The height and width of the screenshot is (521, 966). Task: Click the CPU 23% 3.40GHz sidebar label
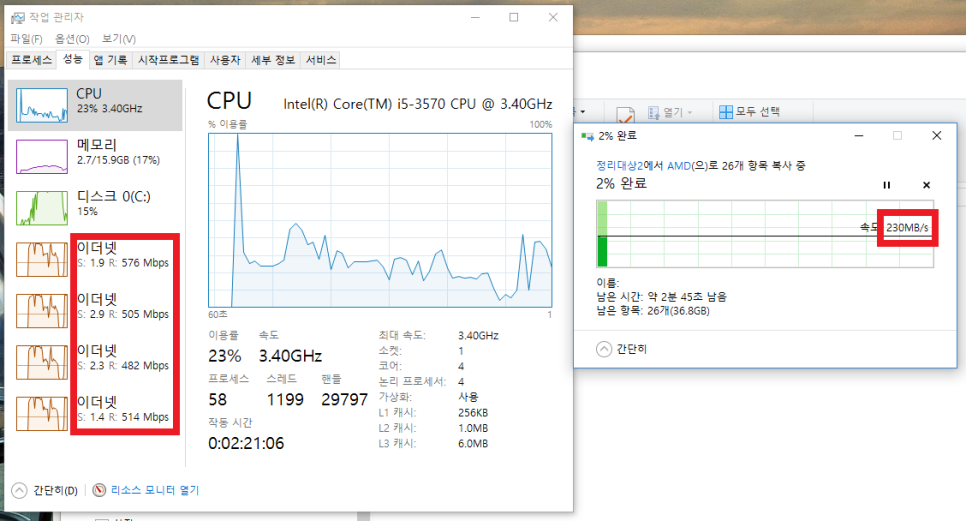109,100
